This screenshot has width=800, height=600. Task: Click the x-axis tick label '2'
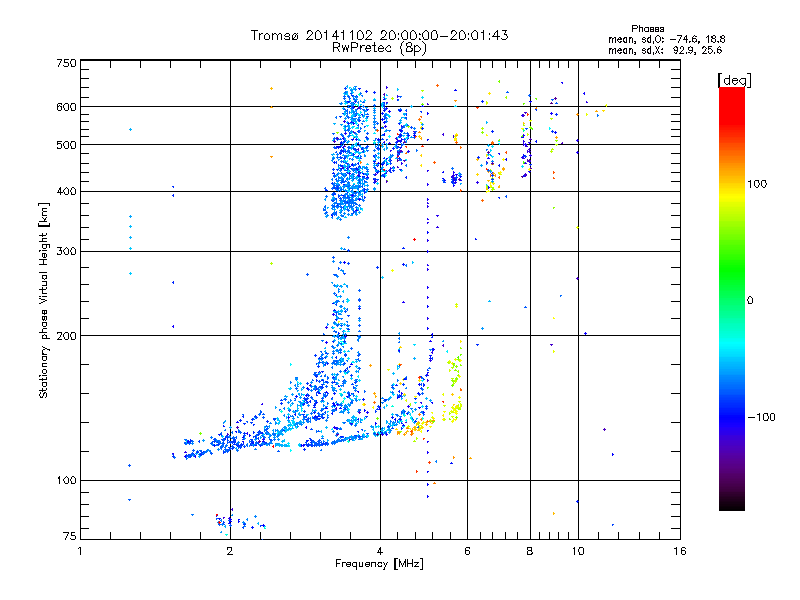pos(230,551)
